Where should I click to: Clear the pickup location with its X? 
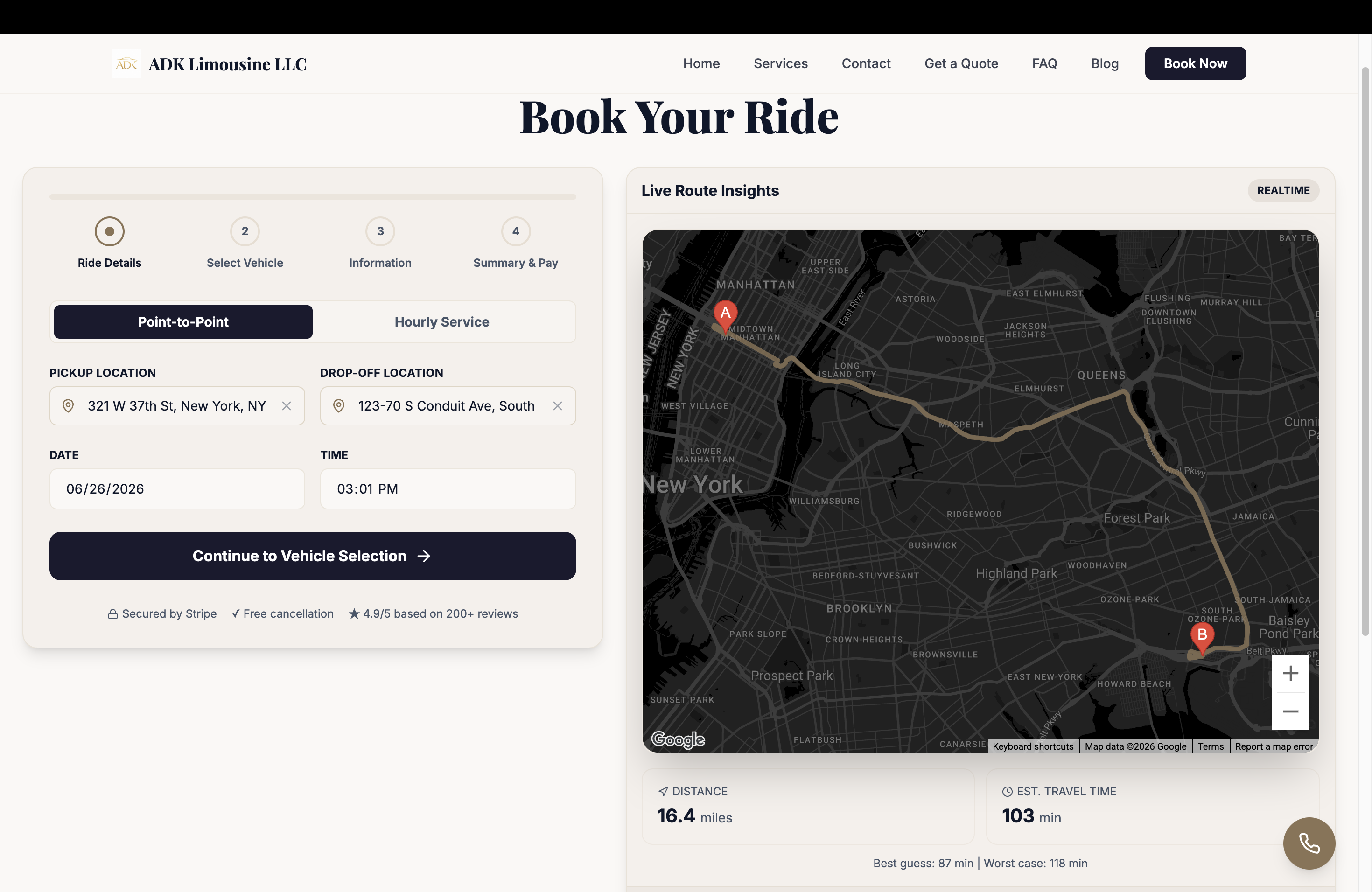[x=287, y=406]
